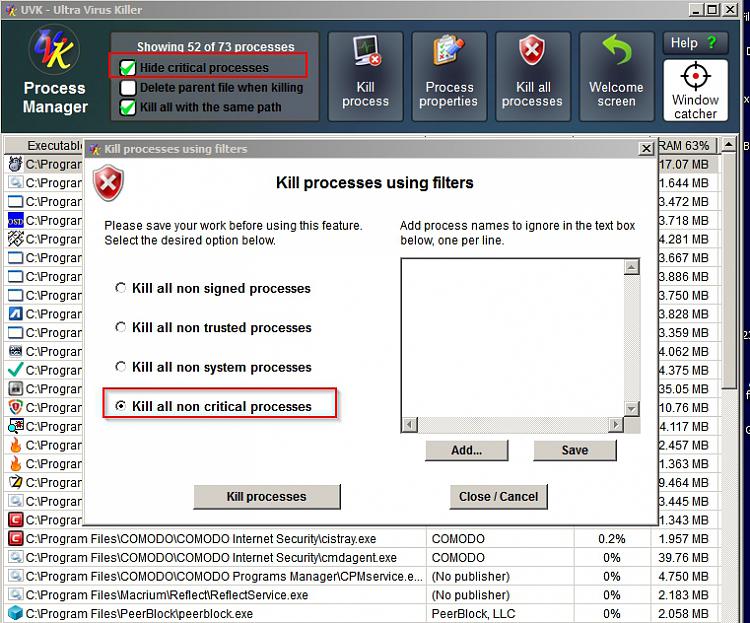The height and width of the screenshot is (623, 750).
Task: Click the red COMODO cistray icon
Action: (15, 538)
